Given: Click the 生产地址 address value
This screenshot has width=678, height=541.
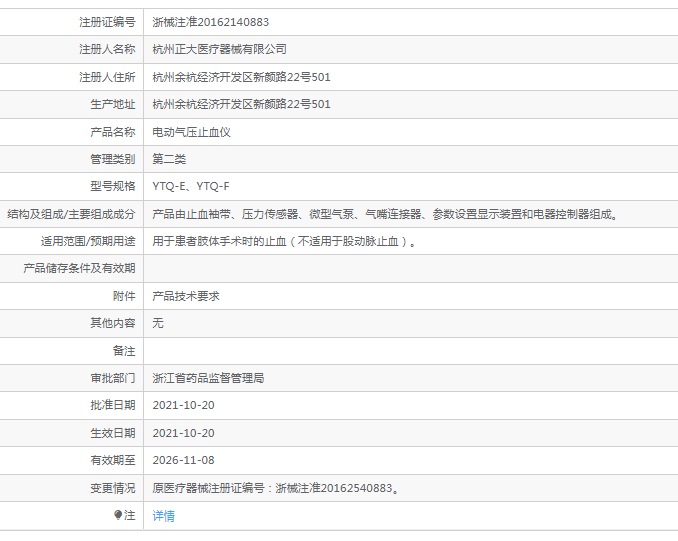Looking at the screenshot, I should [241, 104].
